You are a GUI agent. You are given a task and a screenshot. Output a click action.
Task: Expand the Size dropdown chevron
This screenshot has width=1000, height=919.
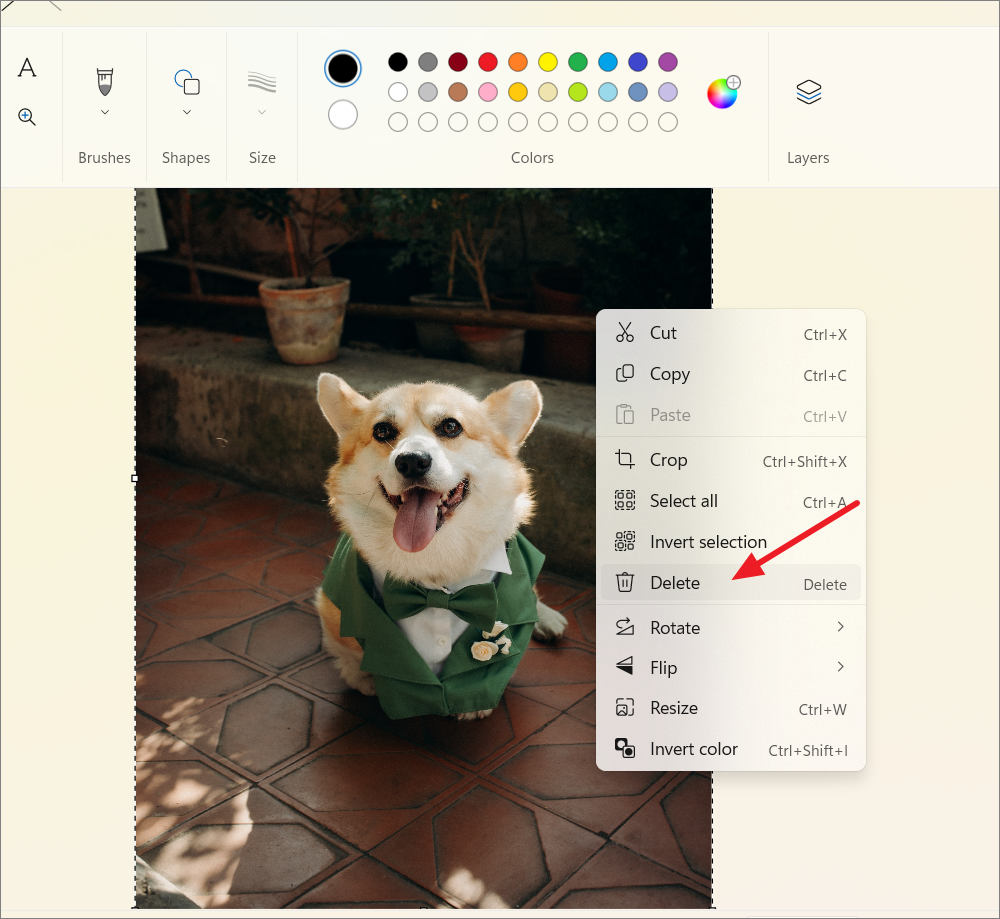pyautogui.click(x=261, y=112)
